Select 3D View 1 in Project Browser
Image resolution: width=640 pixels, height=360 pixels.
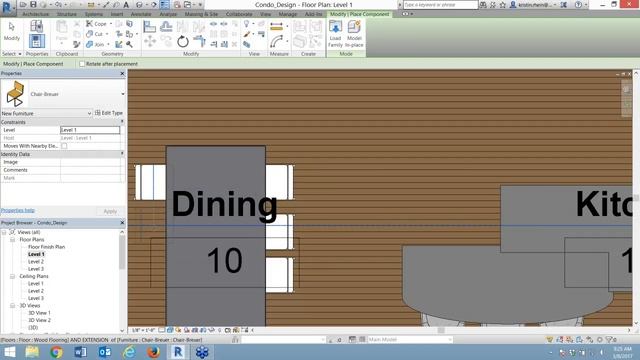pos(40,313)
